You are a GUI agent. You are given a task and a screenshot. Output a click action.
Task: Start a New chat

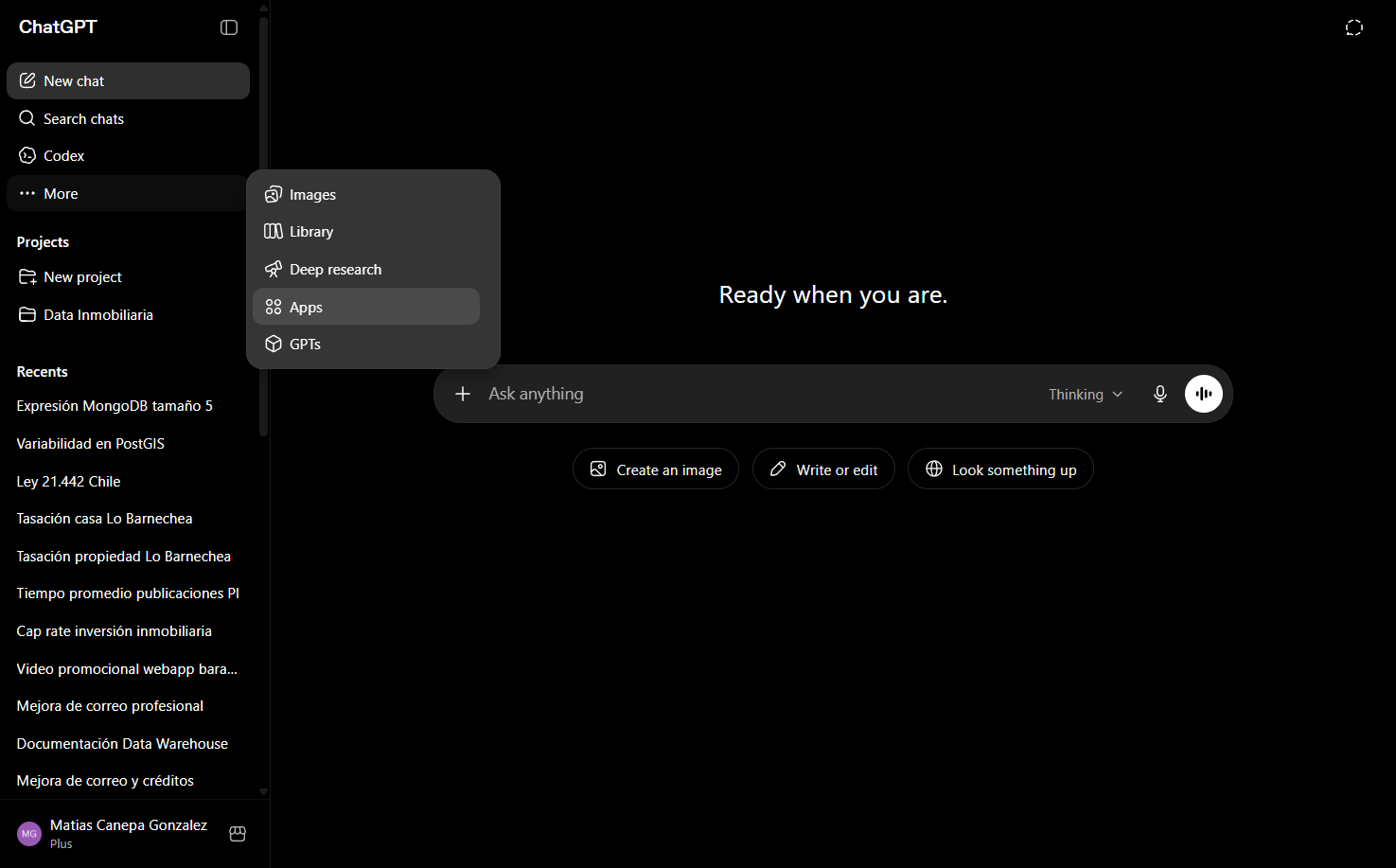(x=128, y=81)
